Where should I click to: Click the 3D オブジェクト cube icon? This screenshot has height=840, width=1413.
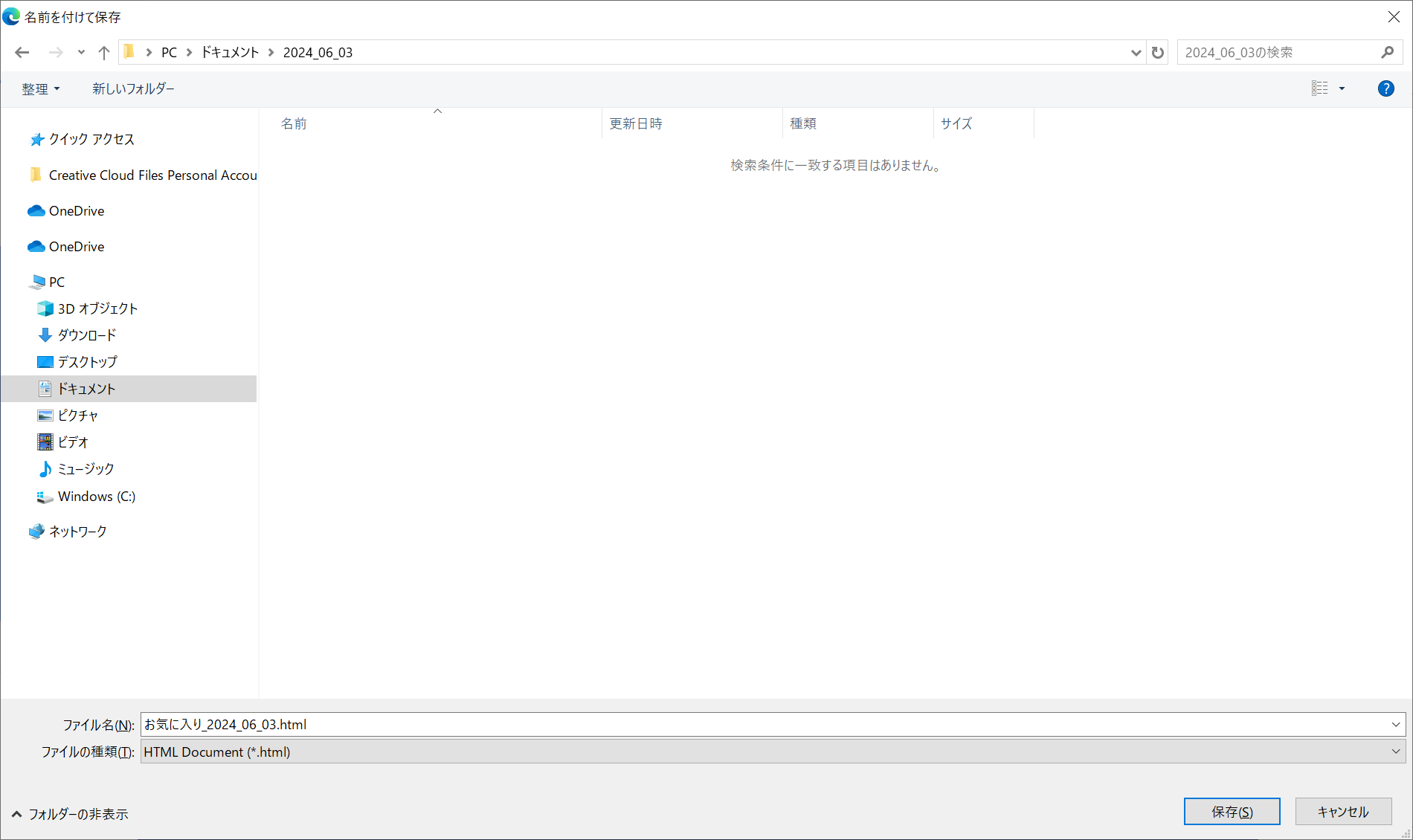(45, 308)
